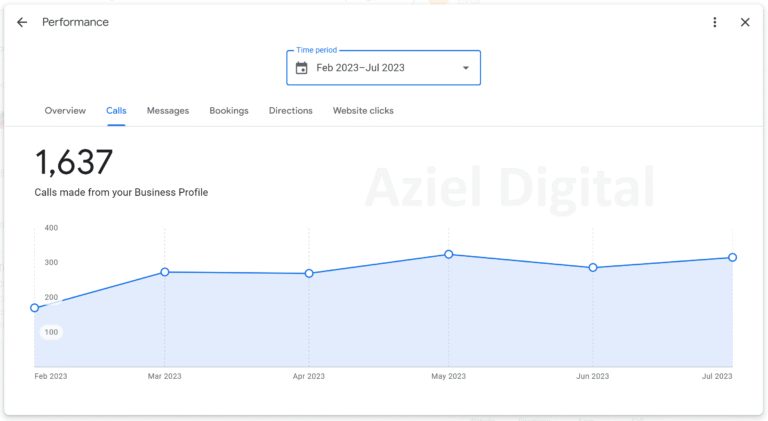Screen dimensions: 768x421
Task: Click the Jul 2023 data point
Action: pyautogui.click(x=733, y=257)
